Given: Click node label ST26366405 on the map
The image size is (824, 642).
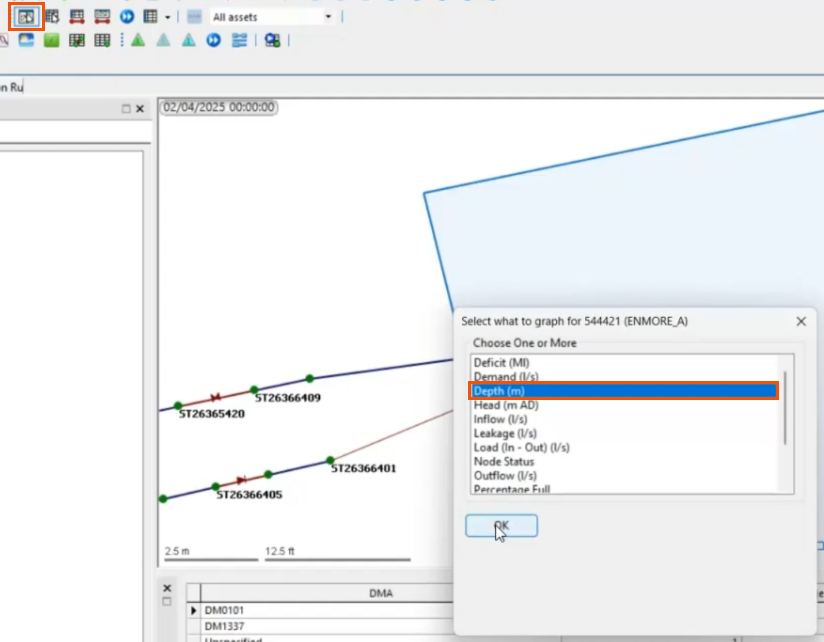Looking at the screenshot, I should (x=249, y=494).
